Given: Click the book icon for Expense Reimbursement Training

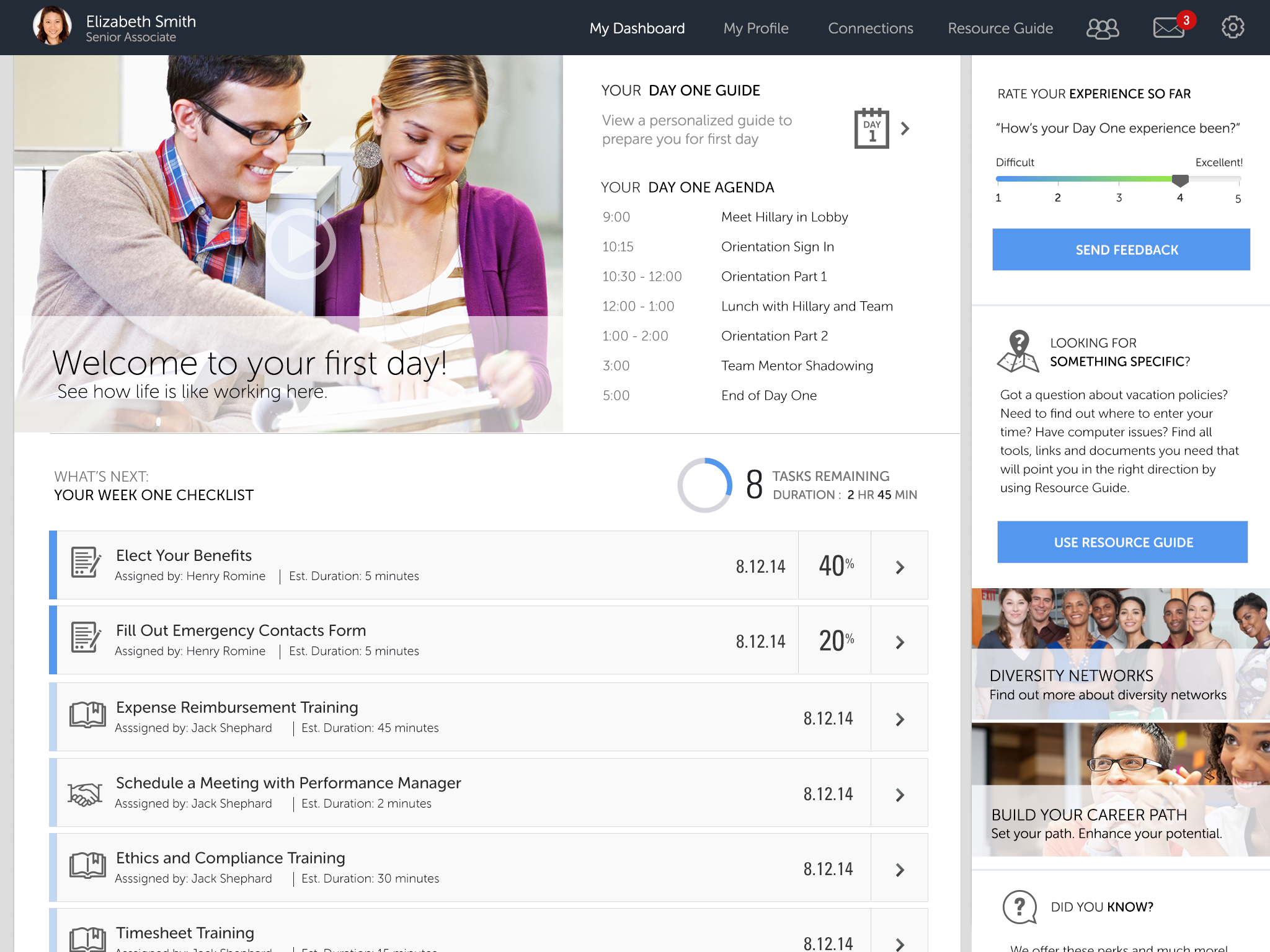Looking at the screenshot, I should [x=87, y=715].
